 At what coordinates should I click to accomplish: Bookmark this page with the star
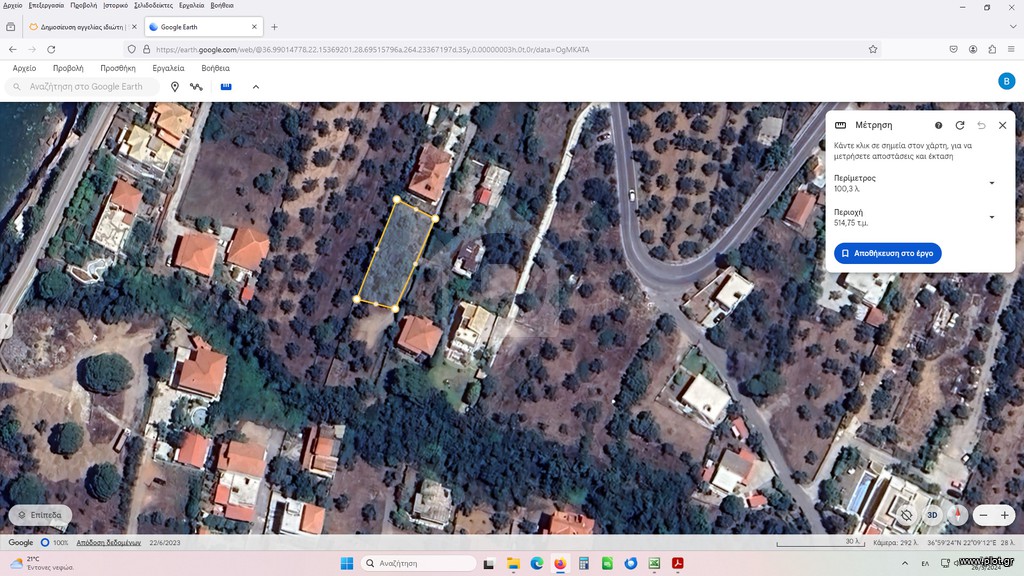click(x=872, y=49)
